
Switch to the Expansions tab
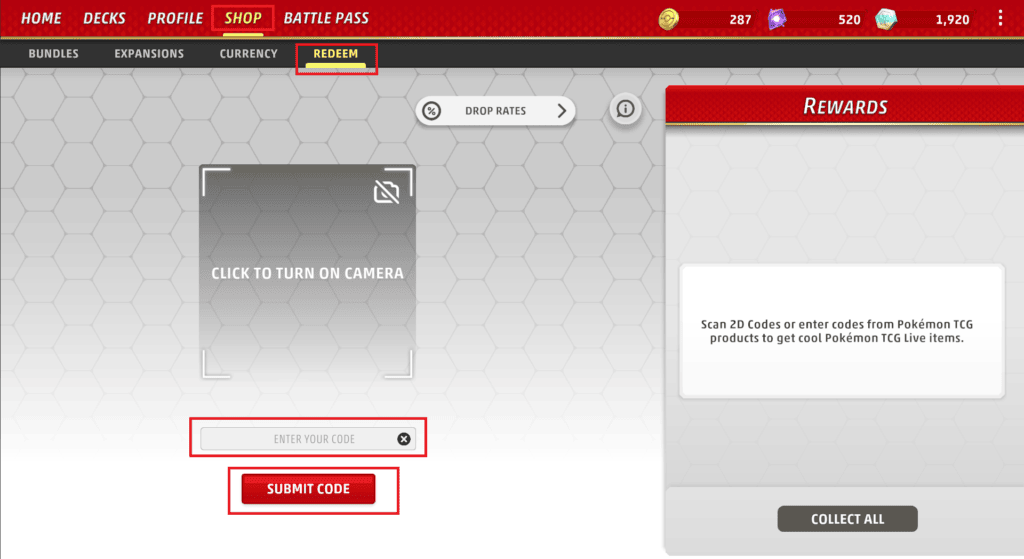coord(149,54)
